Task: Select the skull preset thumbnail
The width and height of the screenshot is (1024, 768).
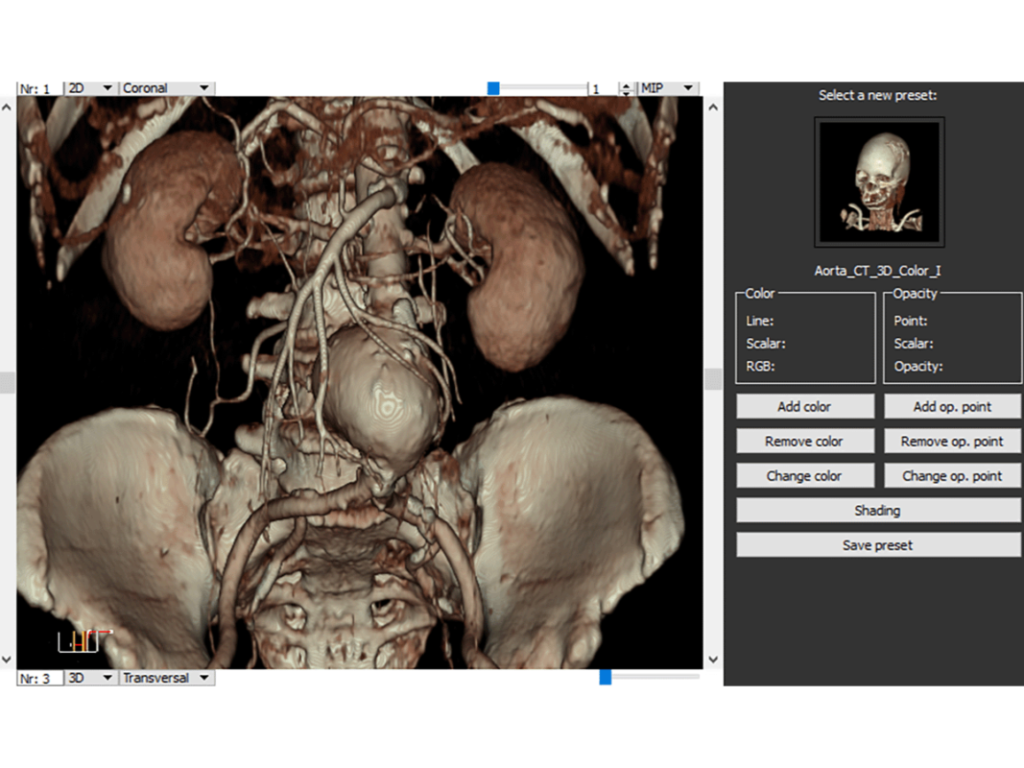Action: pyautogui.click(x=879, y=182)
